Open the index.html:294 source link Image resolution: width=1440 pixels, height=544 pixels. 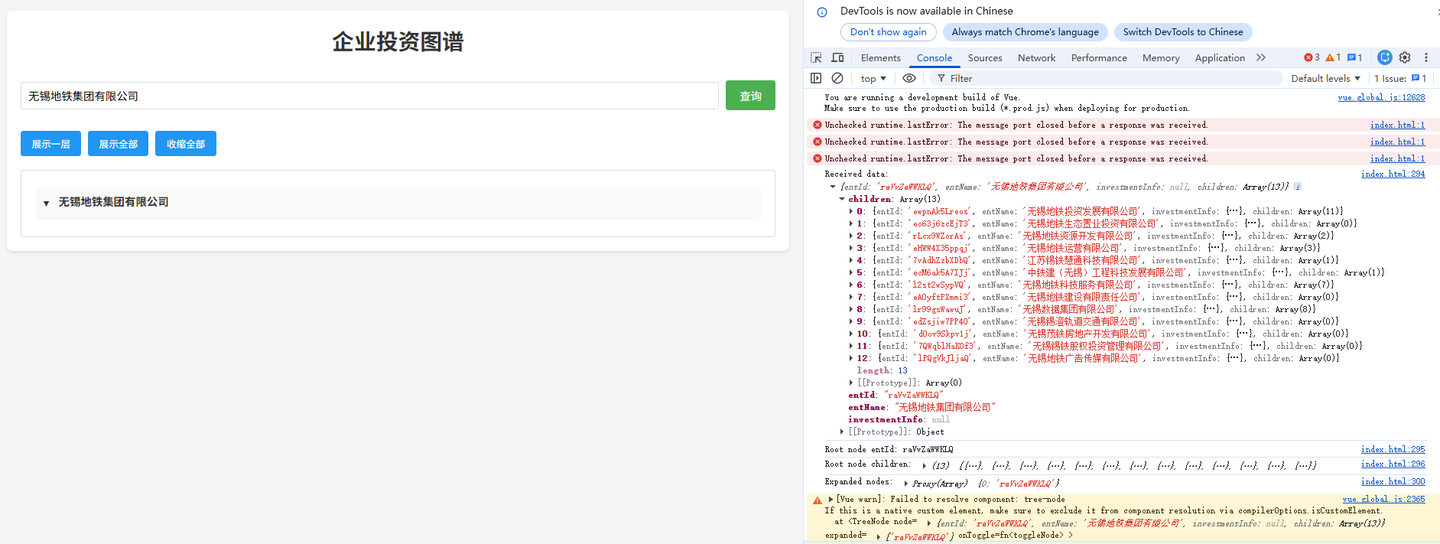(1393, 174)
